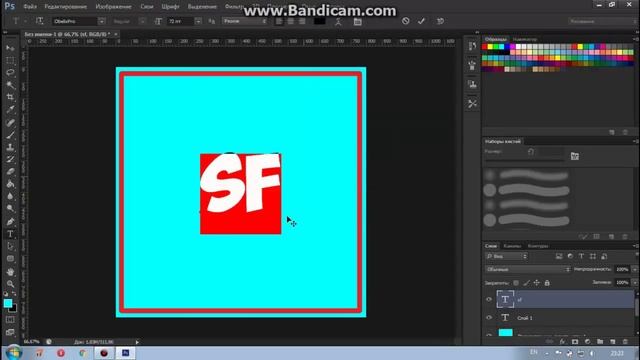Screen dimensions: 640x360
Task: Open the layer opacity dropdown arrow
Action: click(635, 269)
